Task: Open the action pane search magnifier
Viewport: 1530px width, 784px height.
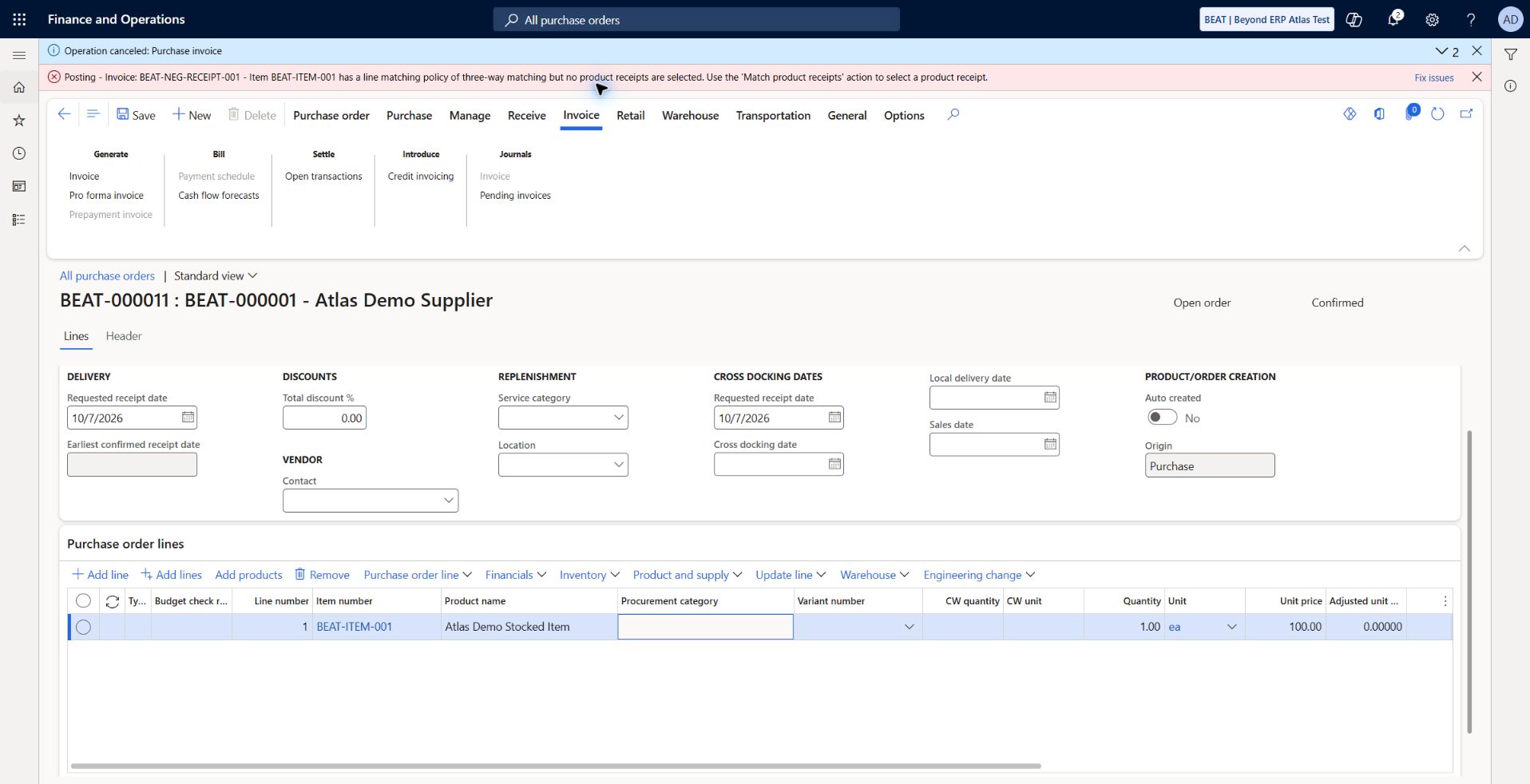Action: (x=953, y=114)
